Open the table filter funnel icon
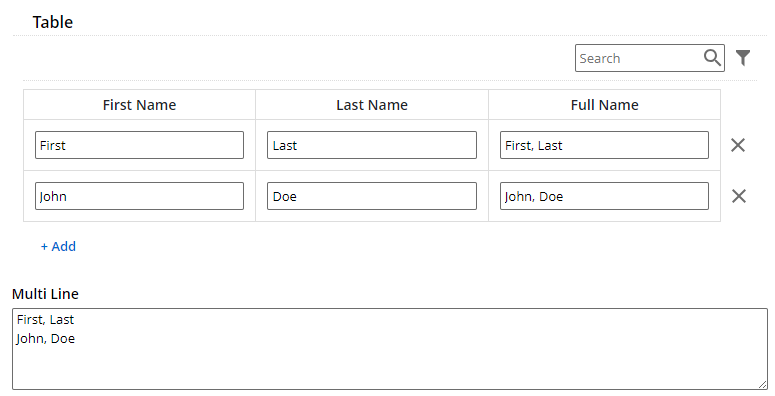Viewport: 775px width, 396px height. pyautogui.click(x=743, y=58)
